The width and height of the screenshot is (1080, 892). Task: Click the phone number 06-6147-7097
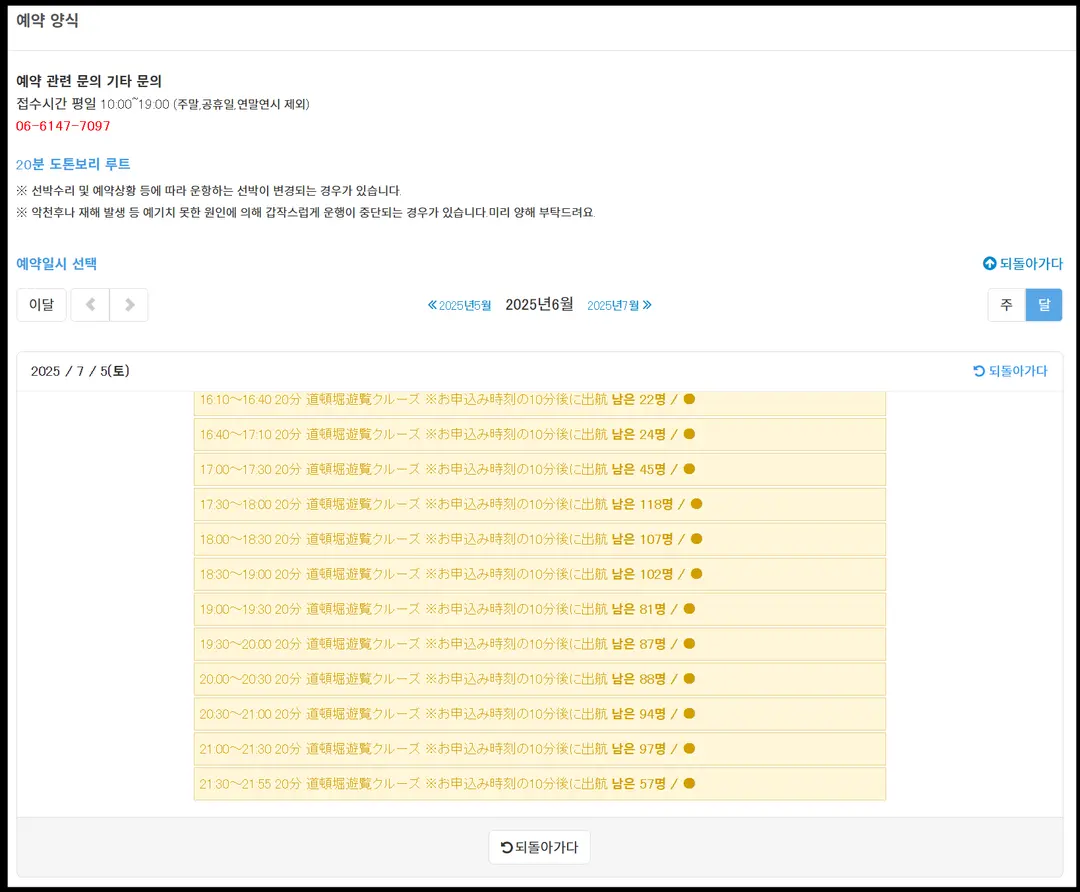tap(63, 126)
